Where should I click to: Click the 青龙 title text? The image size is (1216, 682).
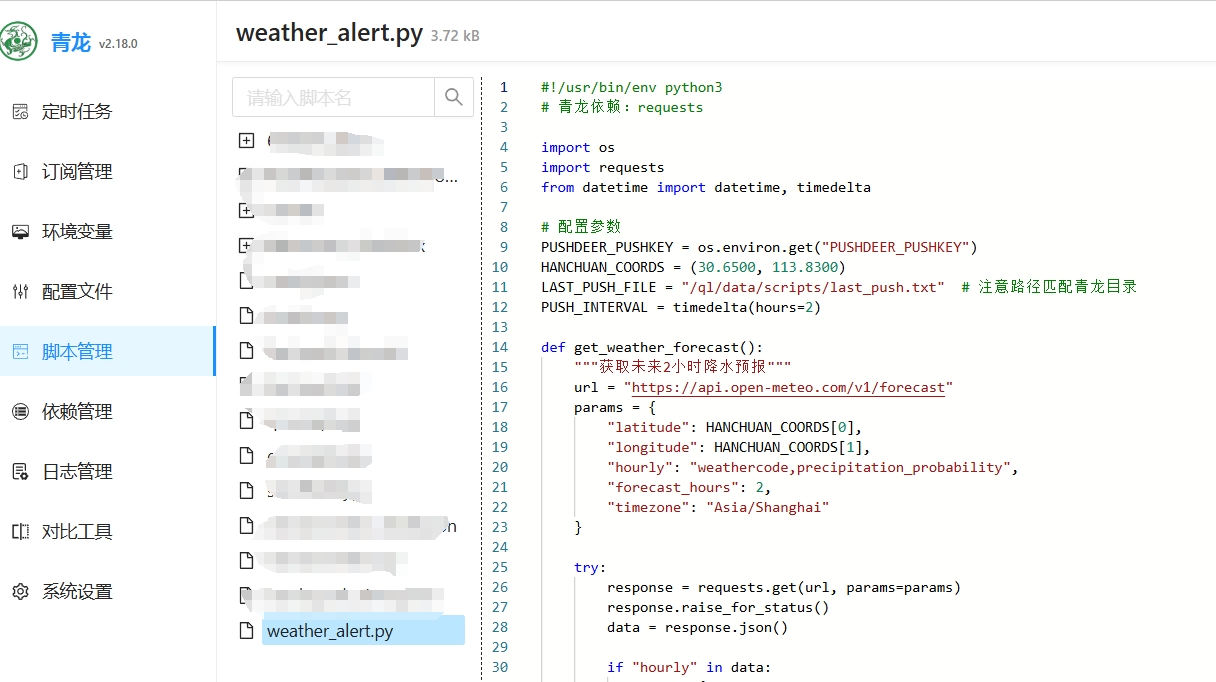pos(71,43)
